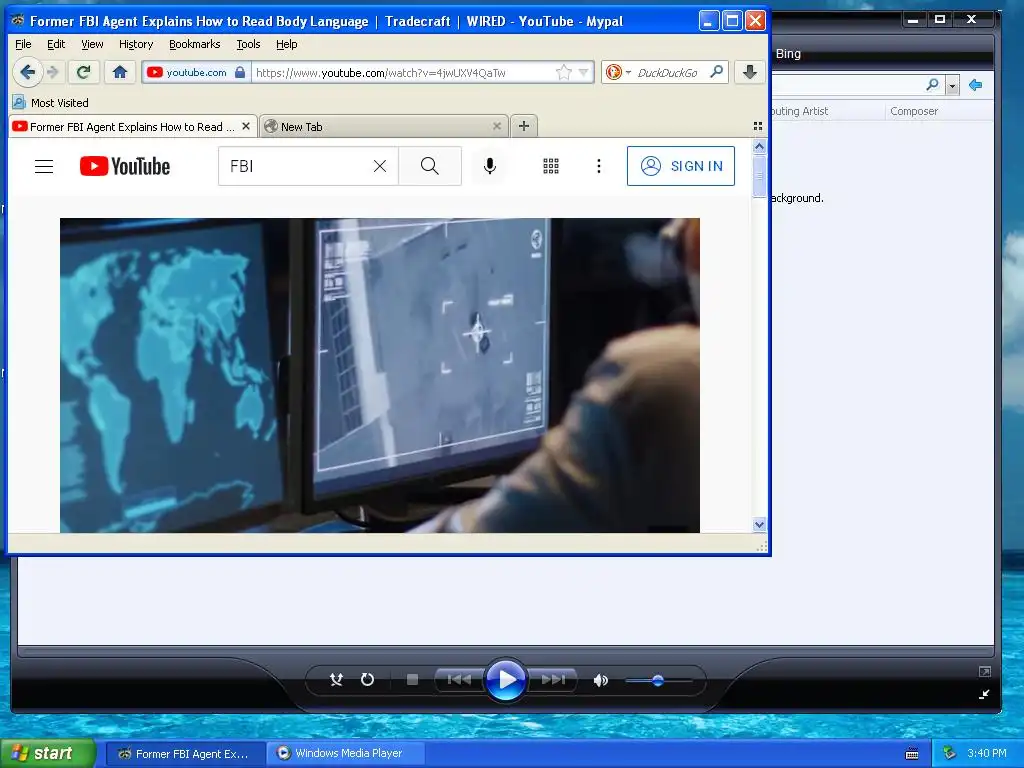Click the browser scrollbar down arrow
1024x768 pixels.
(x=759, y=524)
